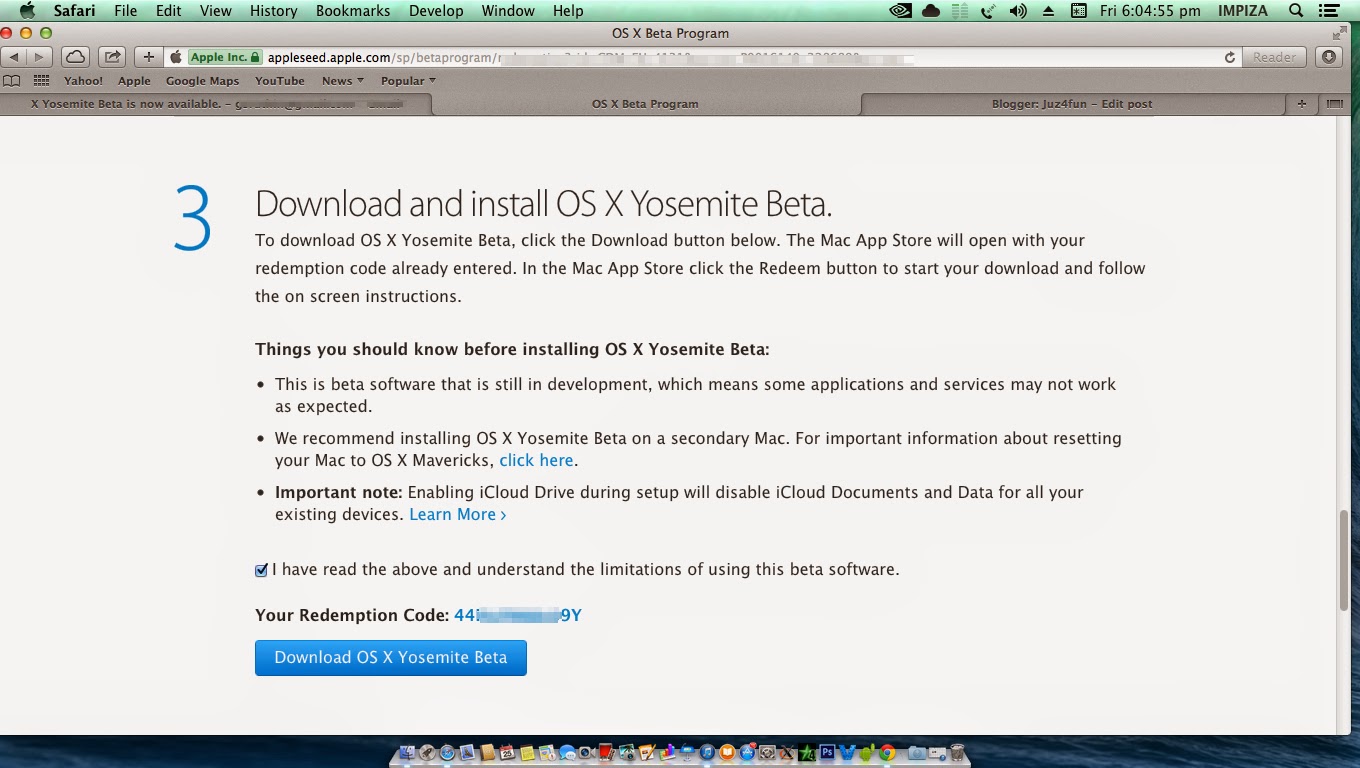This screenshot has width=1360, height=768.
Task: Click the phone handset menu bar icon
Action: point(988,11)
